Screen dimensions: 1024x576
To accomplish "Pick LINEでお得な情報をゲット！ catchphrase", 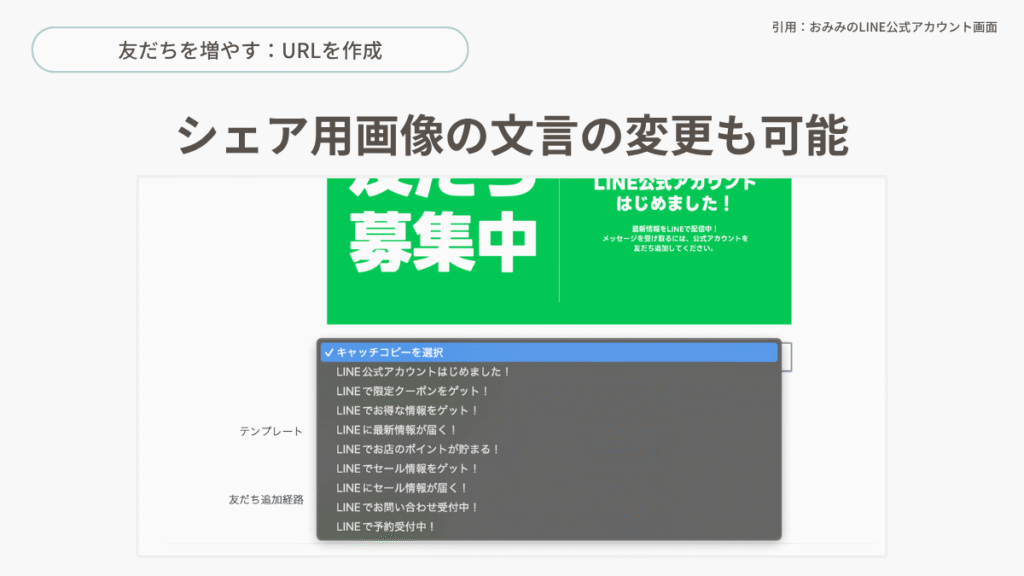I will click(408, 410).
